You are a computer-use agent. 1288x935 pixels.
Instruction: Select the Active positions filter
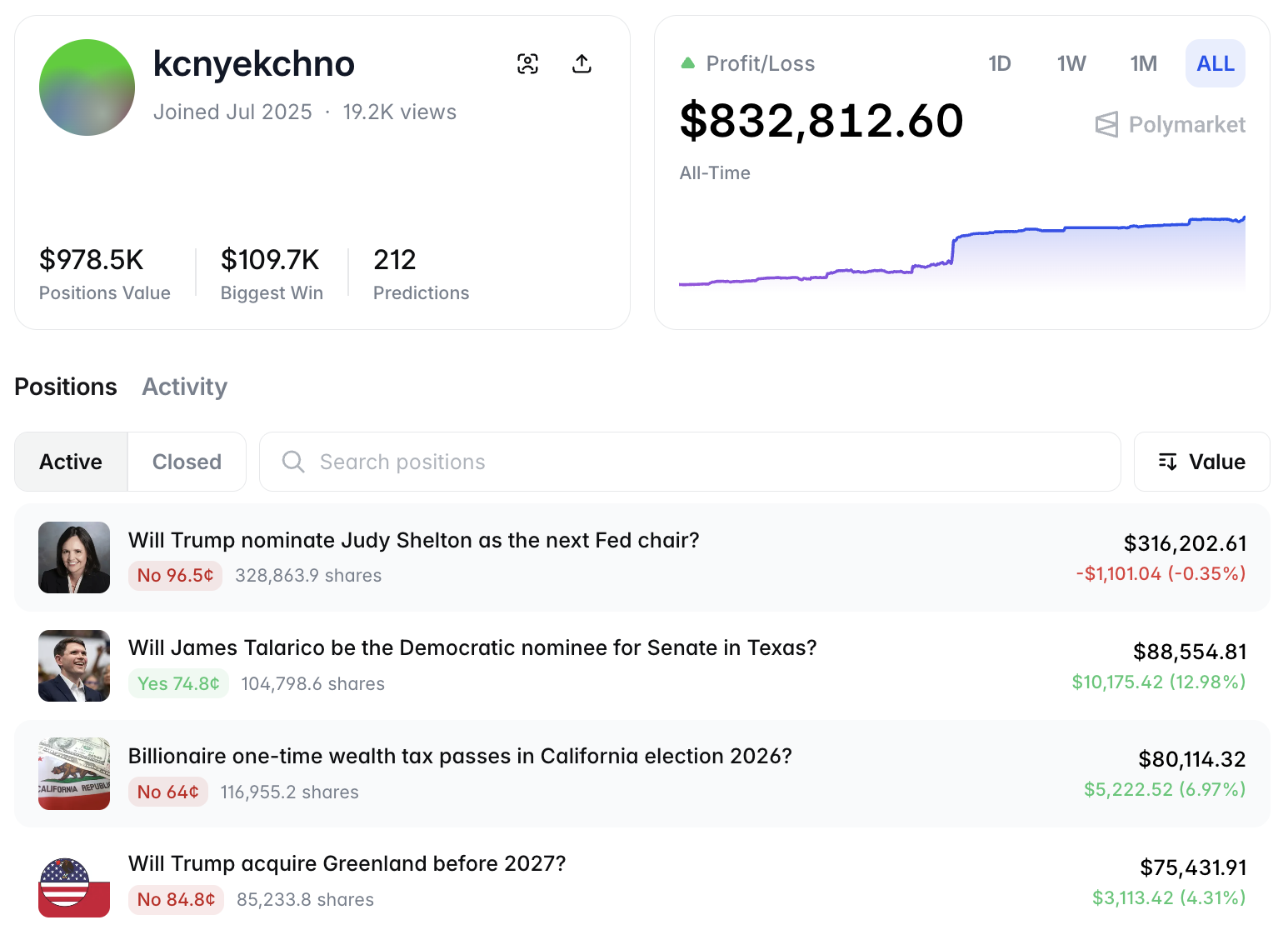(x=70, y=461)
